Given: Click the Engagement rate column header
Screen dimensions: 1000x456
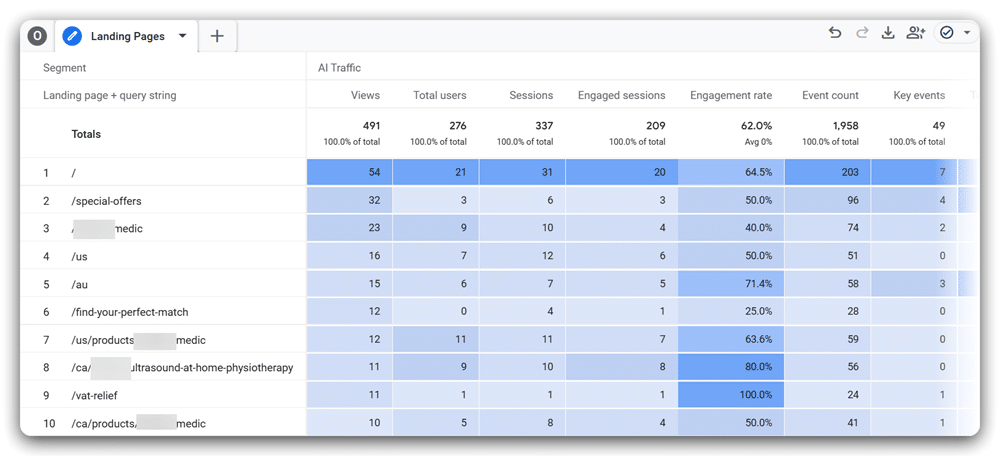Looking at the screenshot, I should (731, 96).
